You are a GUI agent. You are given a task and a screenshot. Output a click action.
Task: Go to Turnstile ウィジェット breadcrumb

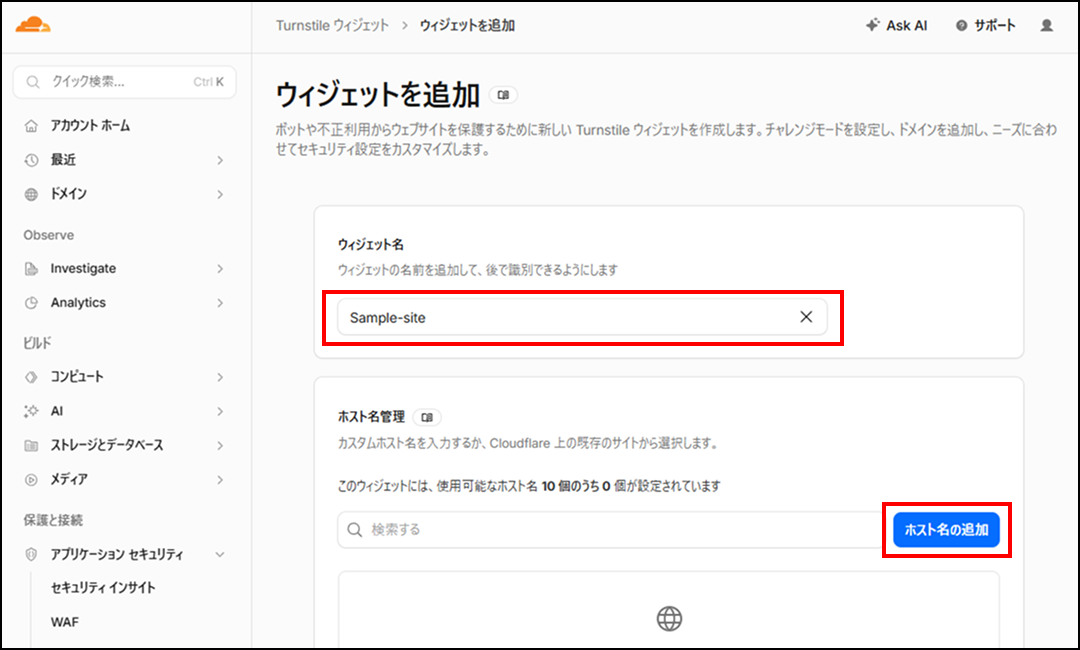[333, 25]
